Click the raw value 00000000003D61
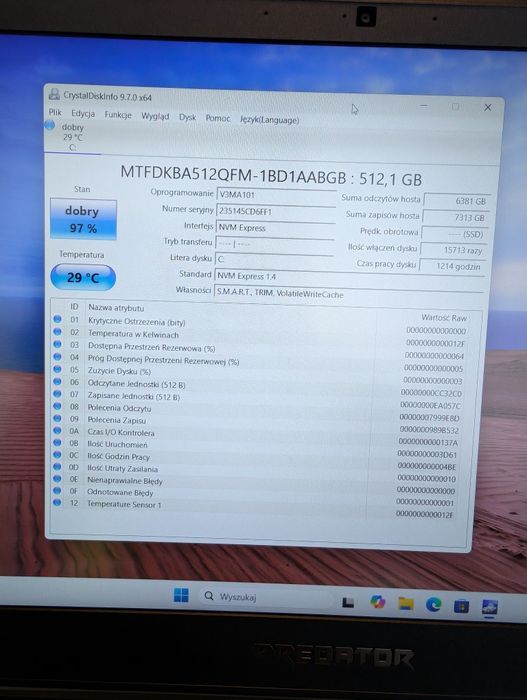Viewport: 527px width, 700px height. (427, 454)
